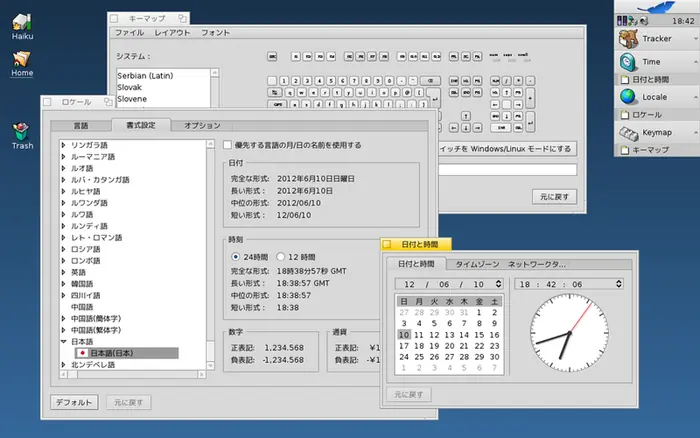The height and width of the screenshot is (438, 700).
Task: Collapse the 日本語 tree entry
Action: (64, 341)
